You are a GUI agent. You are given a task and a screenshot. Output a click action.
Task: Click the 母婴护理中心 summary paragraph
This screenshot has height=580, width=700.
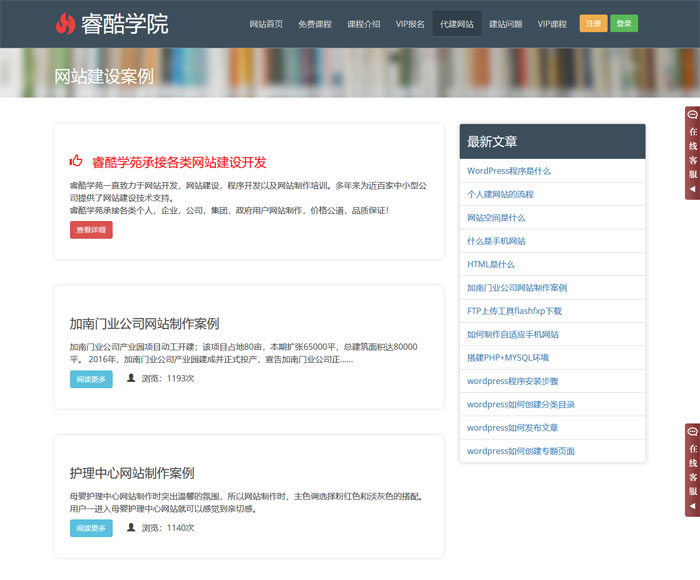tap(247, 502)
